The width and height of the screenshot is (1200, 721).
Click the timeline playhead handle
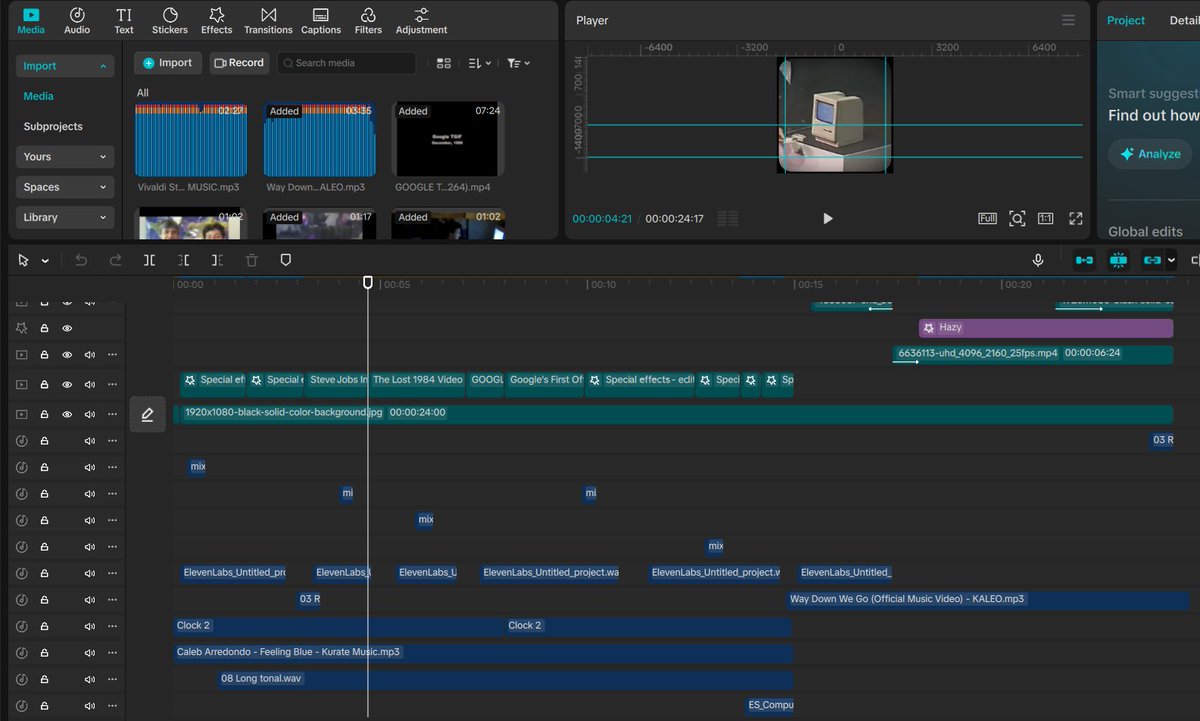(368, 283)
